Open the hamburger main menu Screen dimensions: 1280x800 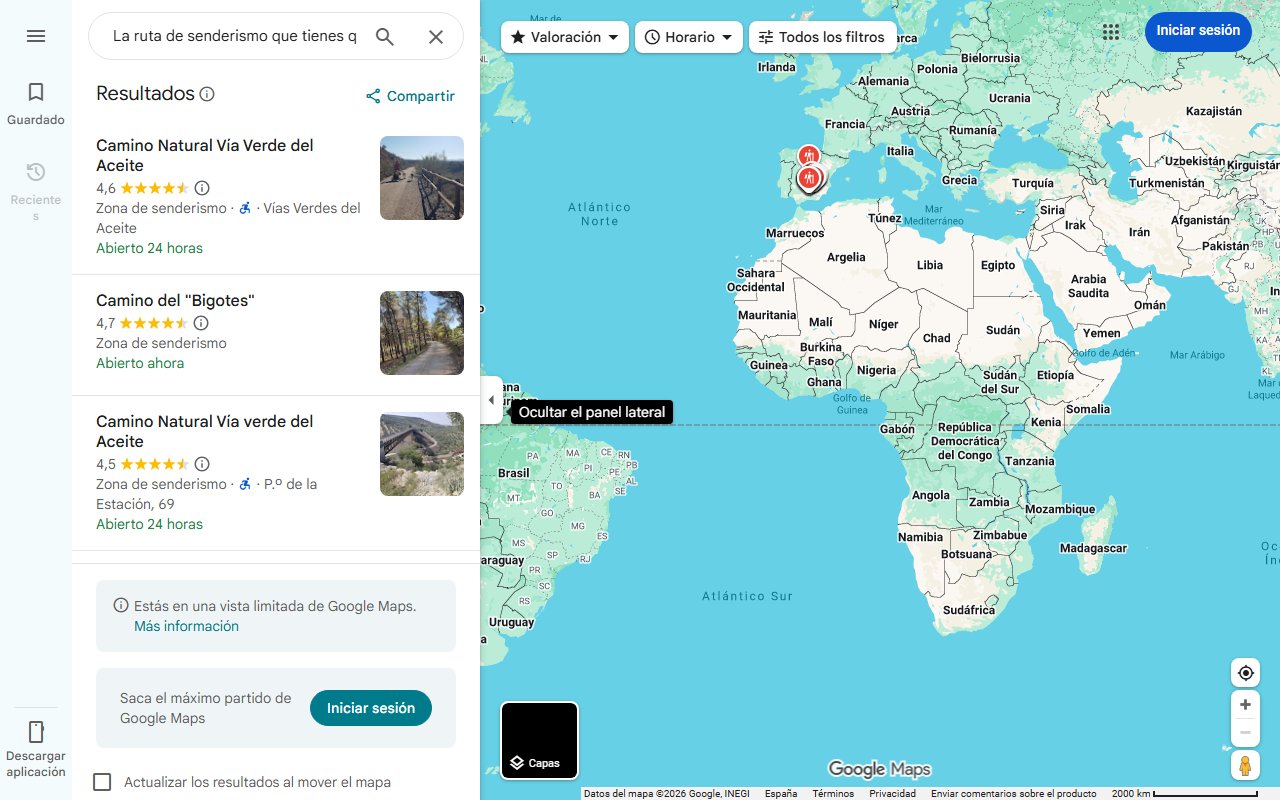[x=36, y=36]
